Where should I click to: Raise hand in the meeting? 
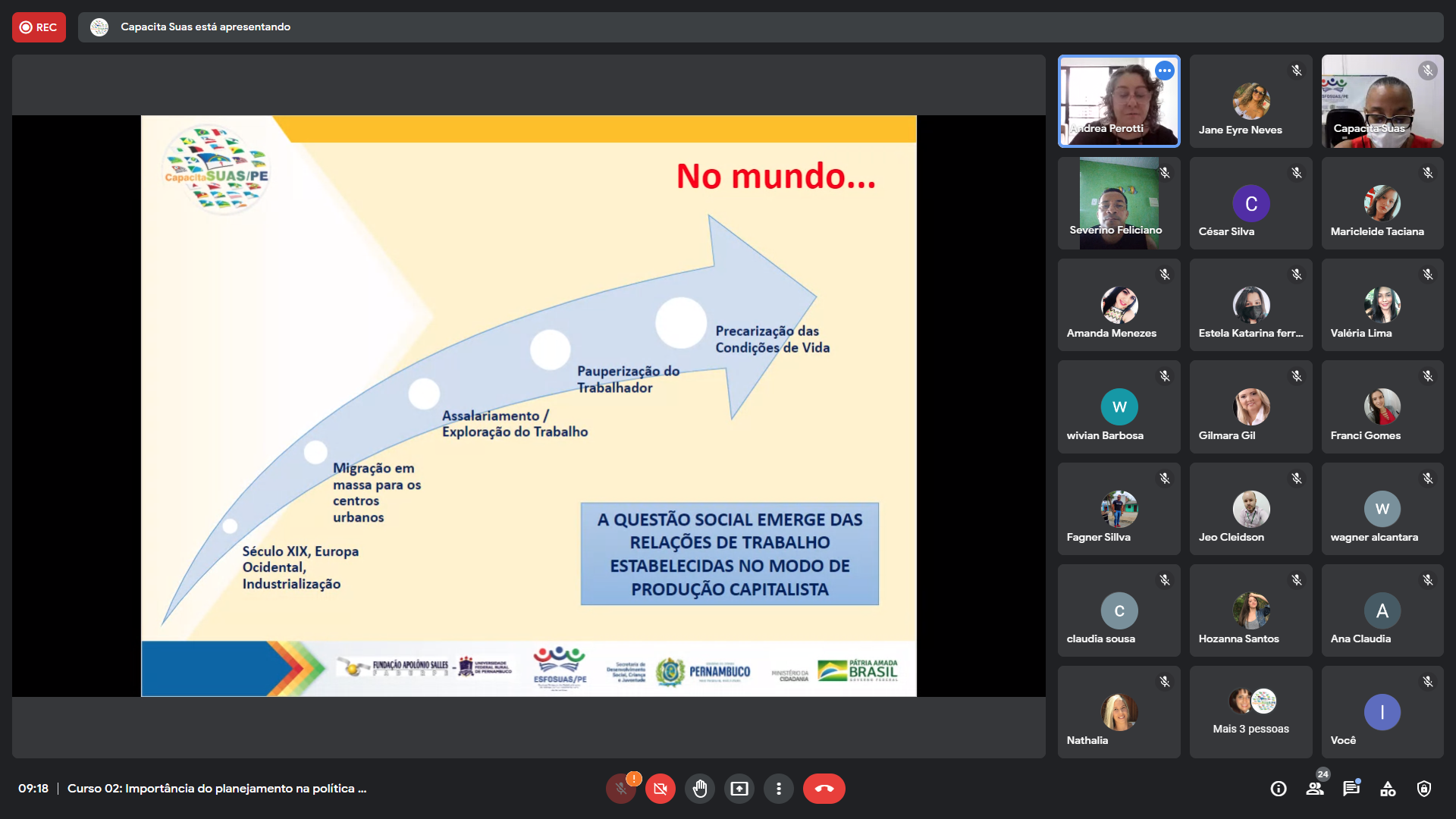pyautogui.click(x=700, y=789)
